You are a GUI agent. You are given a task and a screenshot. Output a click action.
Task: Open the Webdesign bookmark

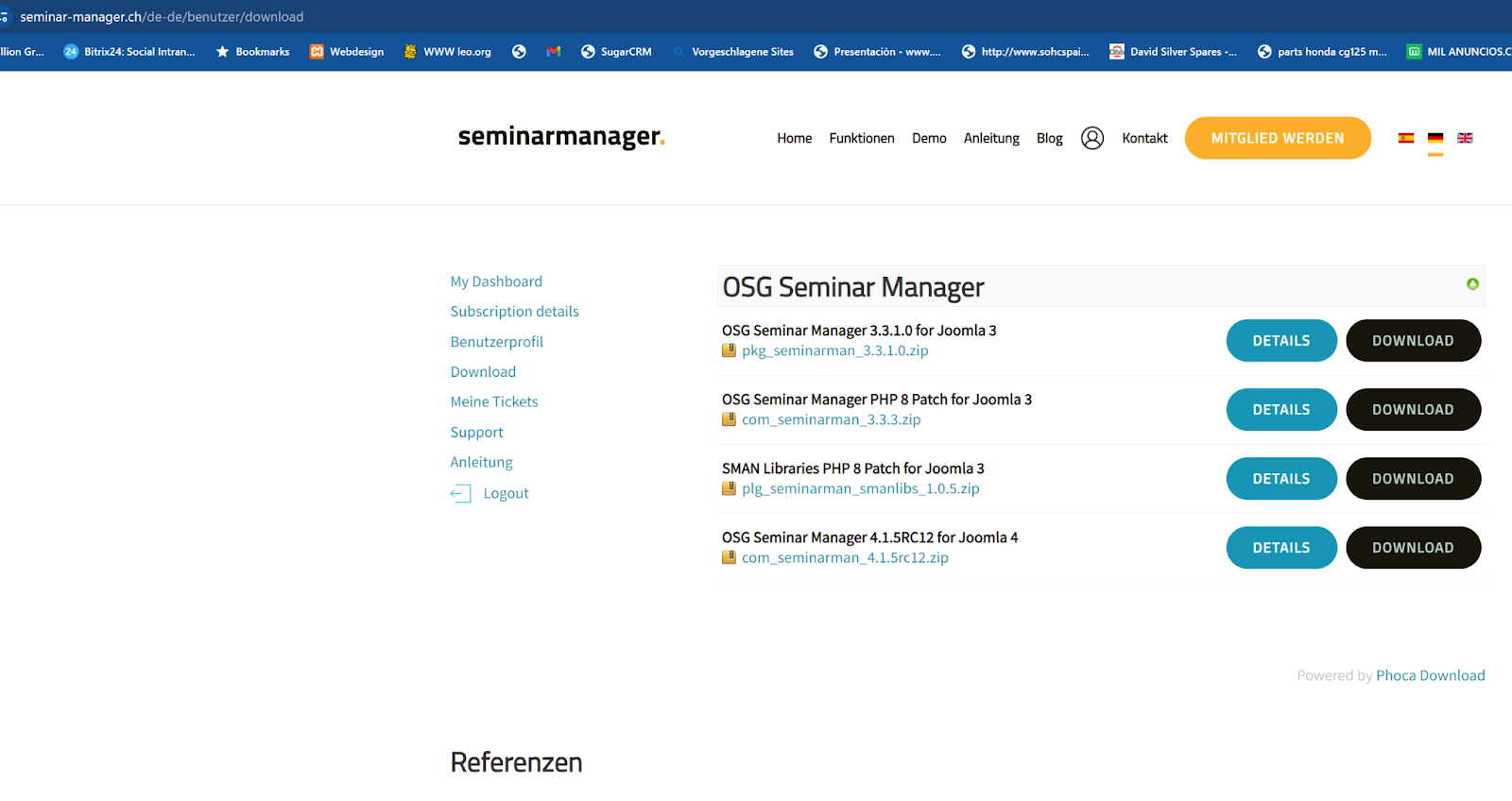point(347,52)
